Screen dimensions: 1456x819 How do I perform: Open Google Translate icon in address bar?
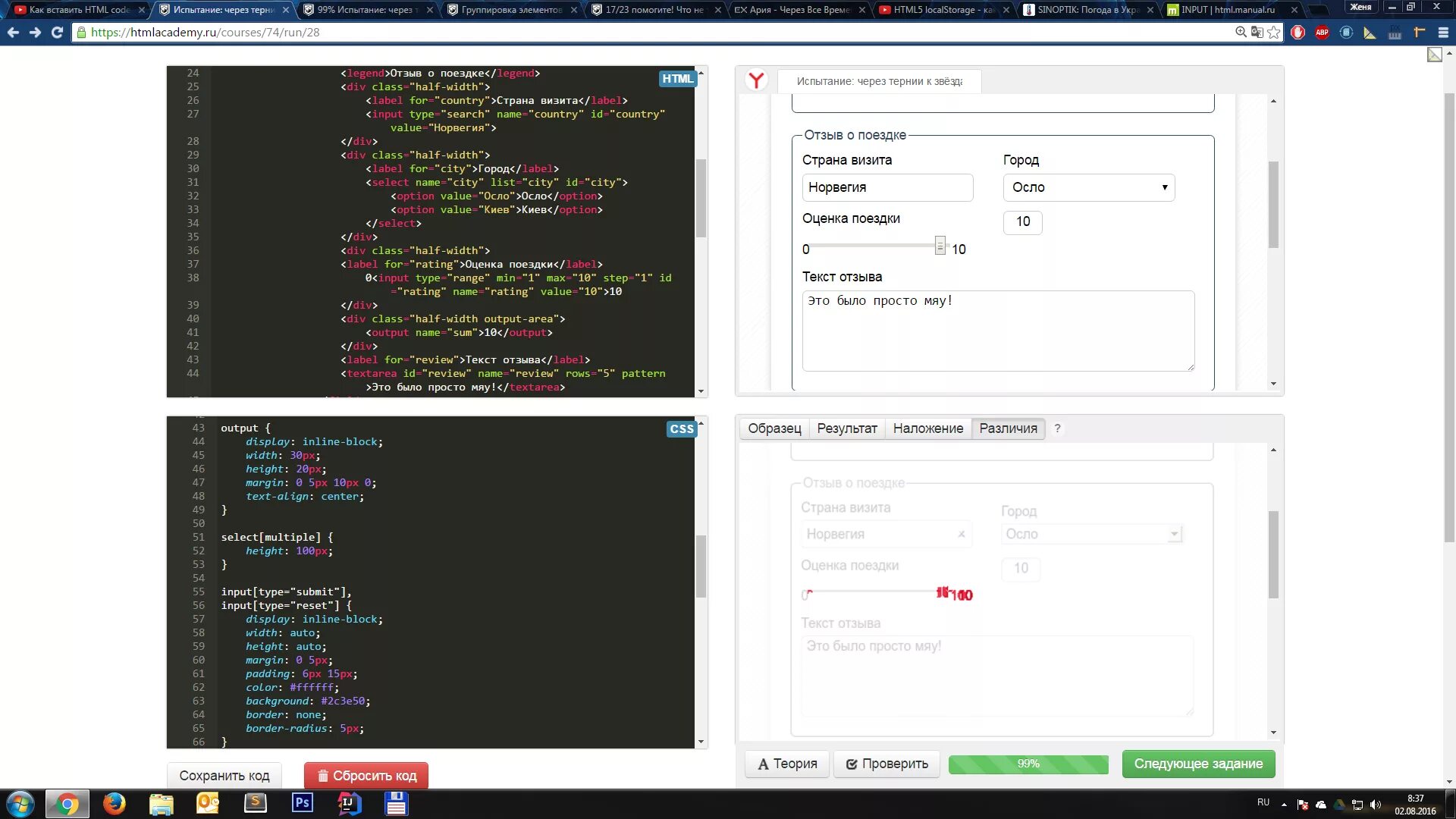pyautogui.click(x=1257, y=33)
